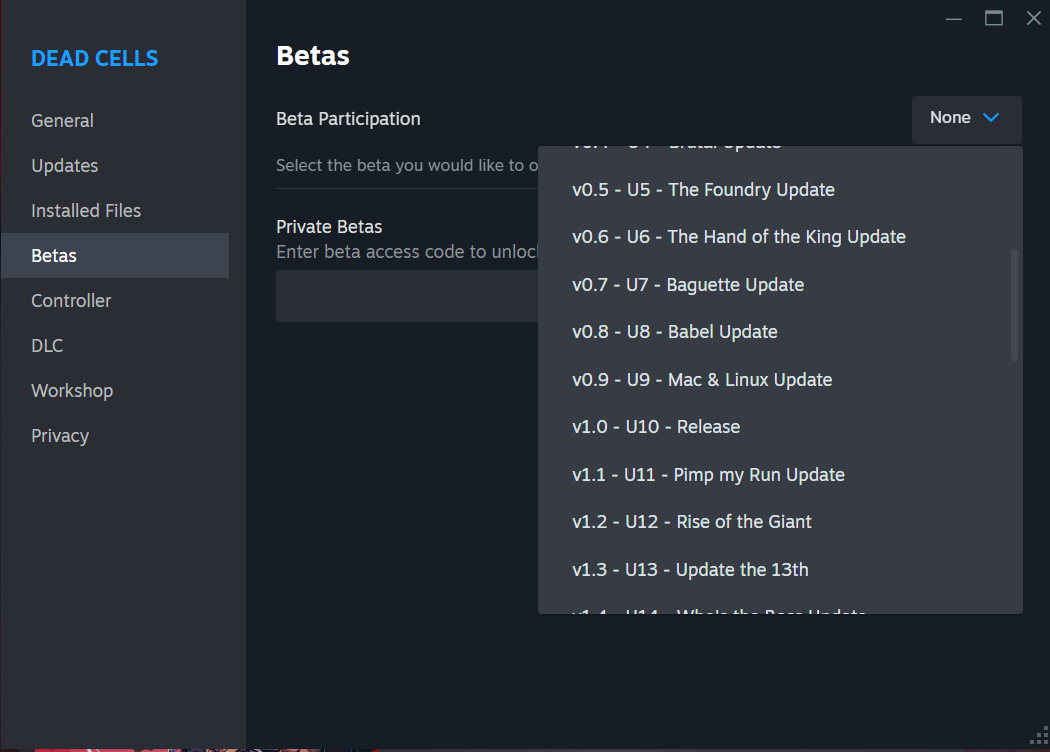Switch to the Updates tab

coord(64,166)
